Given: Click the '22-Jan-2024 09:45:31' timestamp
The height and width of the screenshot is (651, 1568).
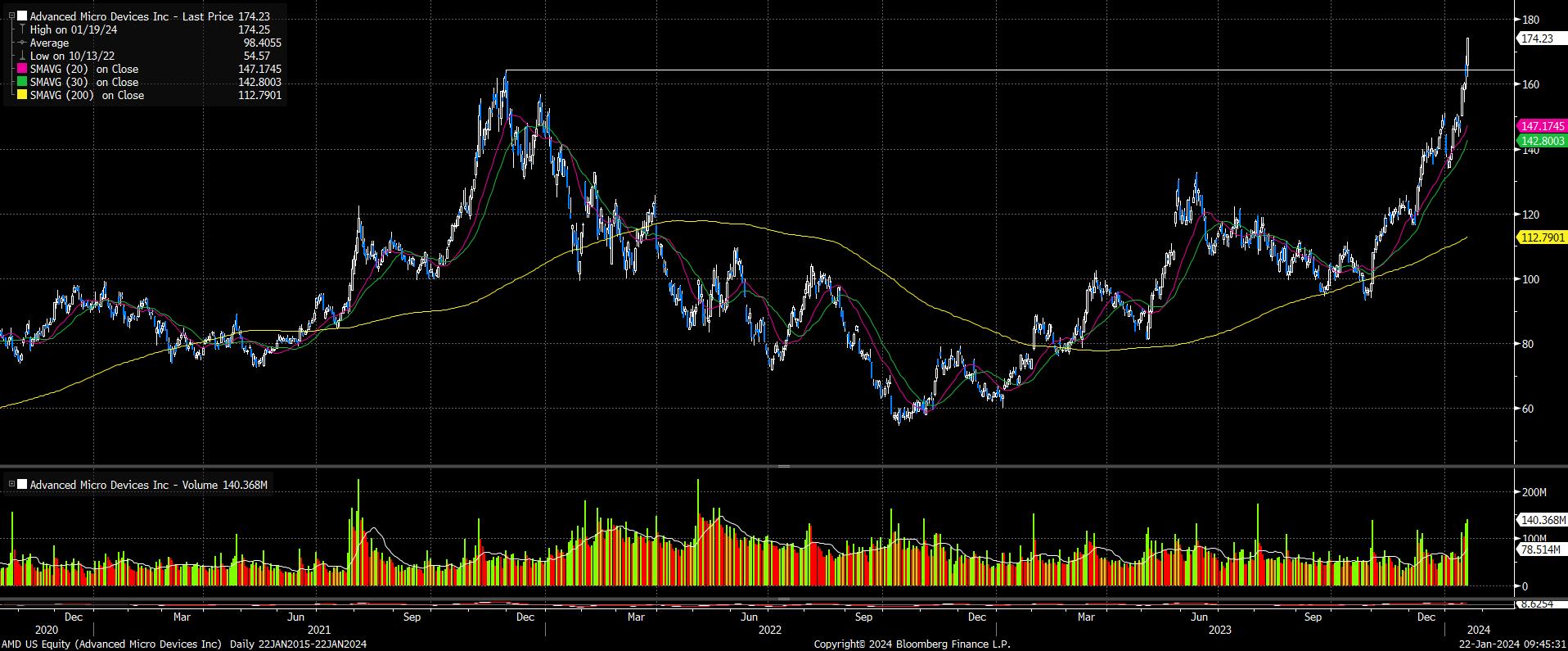Looking at the screenshot, I should click(1511, 644).
